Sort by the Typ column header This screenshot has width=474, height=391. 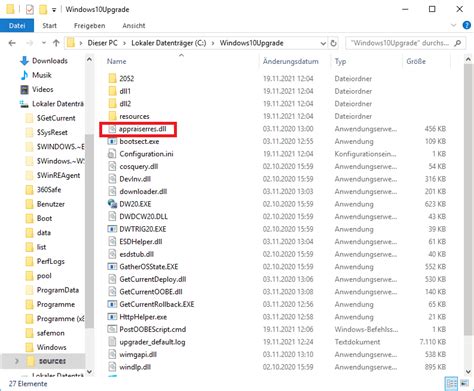pos(340,61)
